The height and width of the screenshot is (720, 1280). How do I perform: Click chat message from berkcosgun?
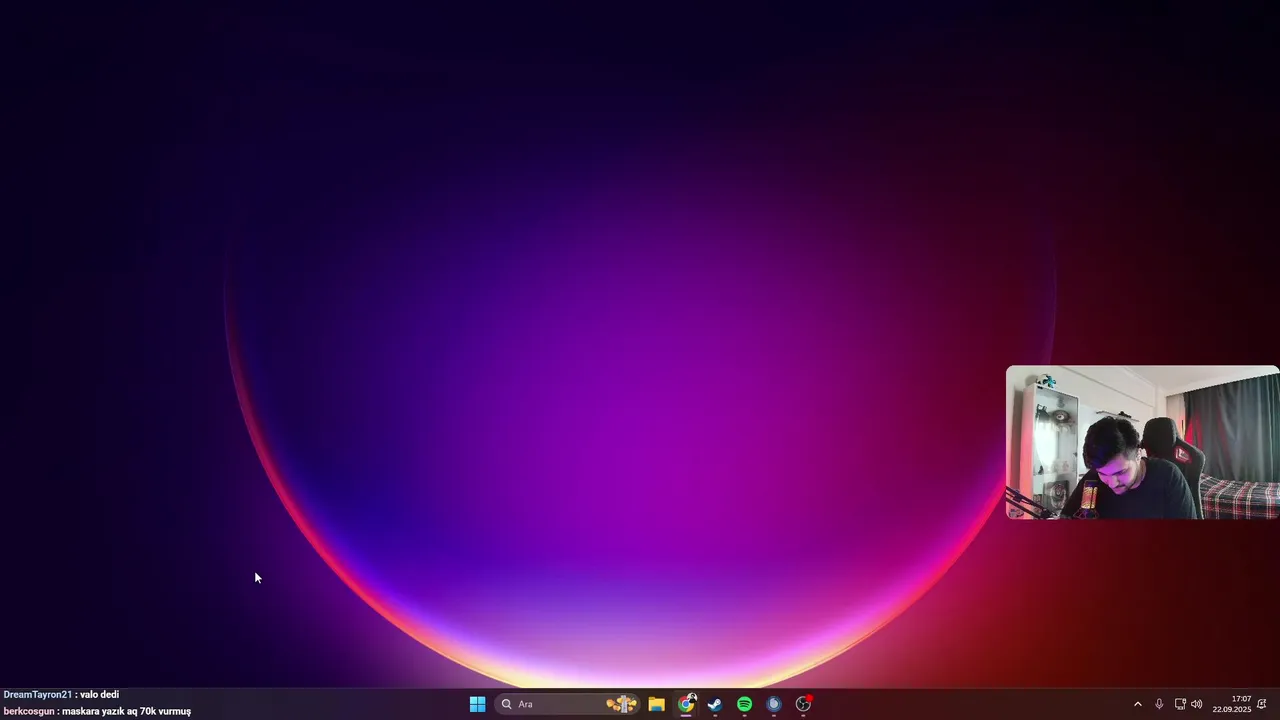(x=97, y=711)
